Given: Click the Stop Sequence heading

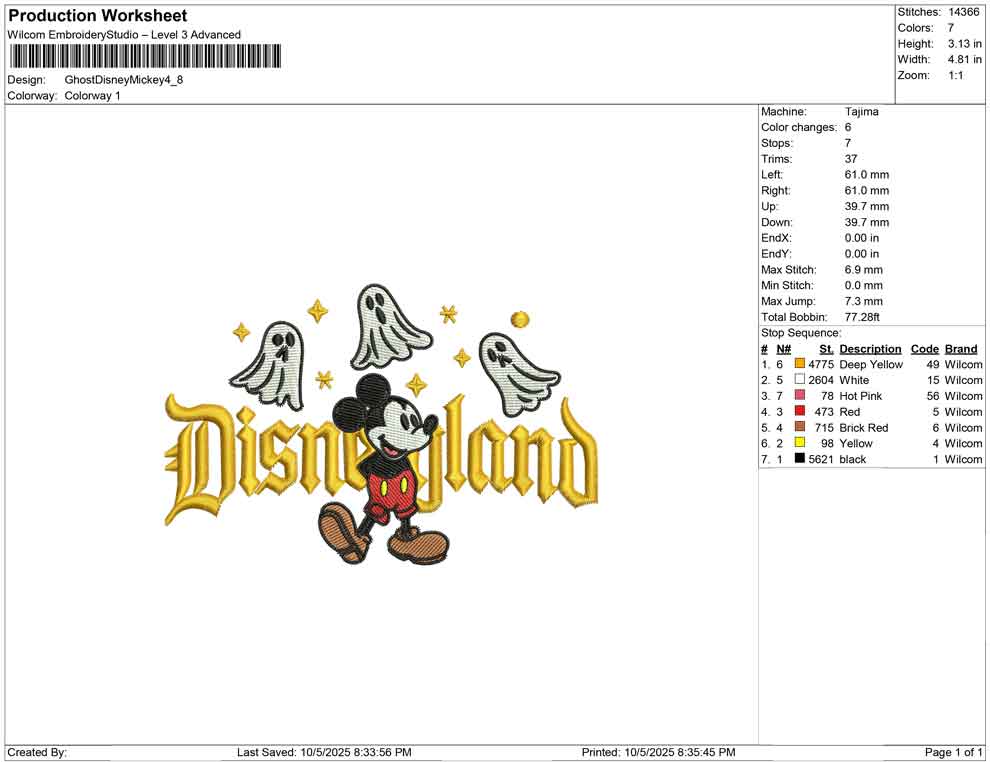Looking at the screenshot, I should [801, 333].
